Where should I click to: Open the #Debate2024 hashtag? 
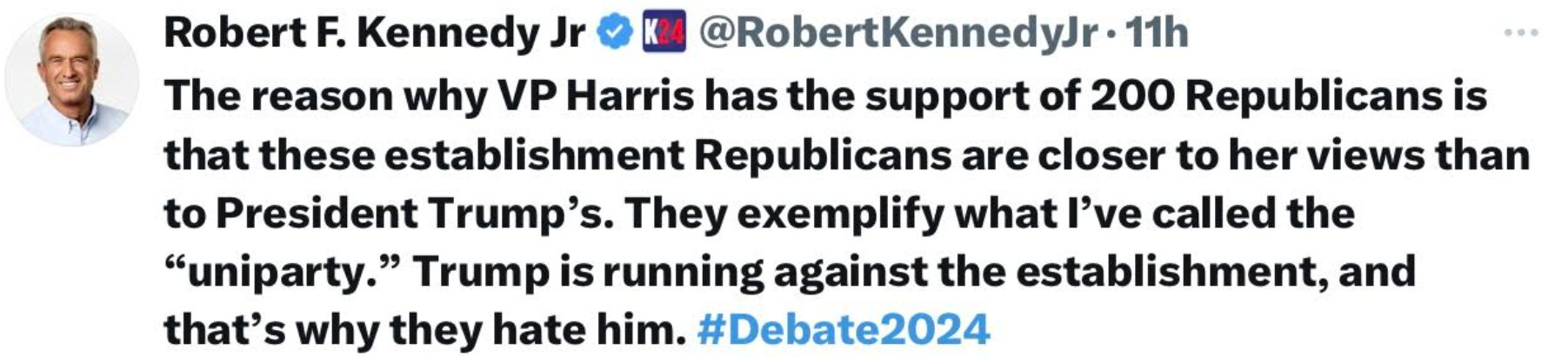click(x=844, y=330)
